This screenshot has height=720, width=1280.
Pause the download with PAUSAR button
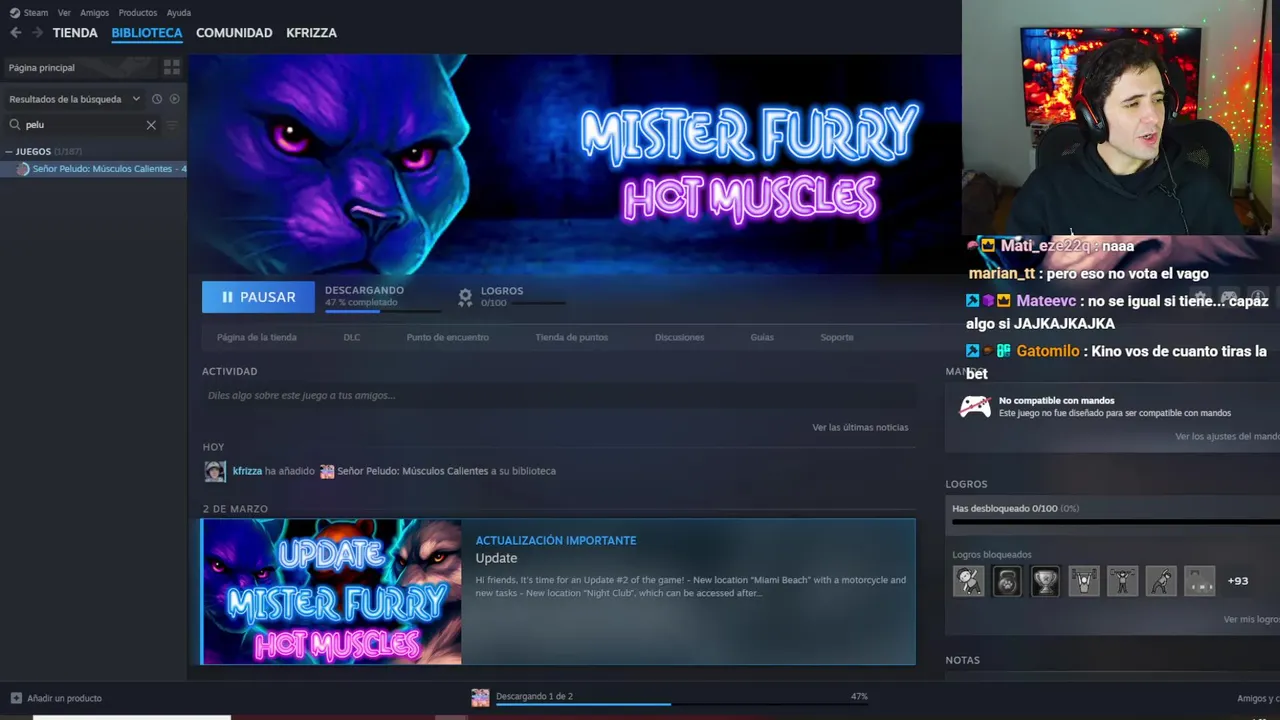[258, 297]
